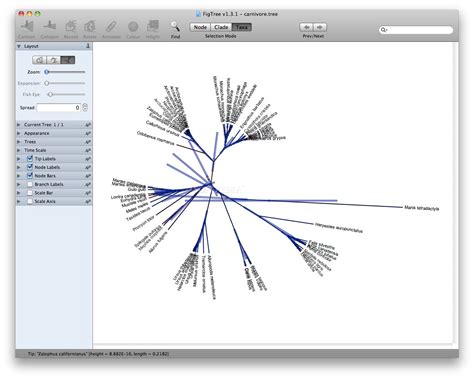Screen dimensions: 474x379
Task: Select the polar tree layout icon
Action: click(x=53, y=60)
